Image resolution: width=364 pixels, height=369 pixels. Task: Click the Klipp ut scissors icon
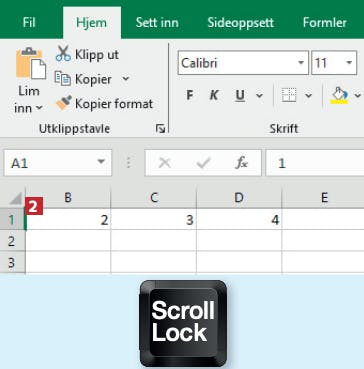[x=63, y=53]
